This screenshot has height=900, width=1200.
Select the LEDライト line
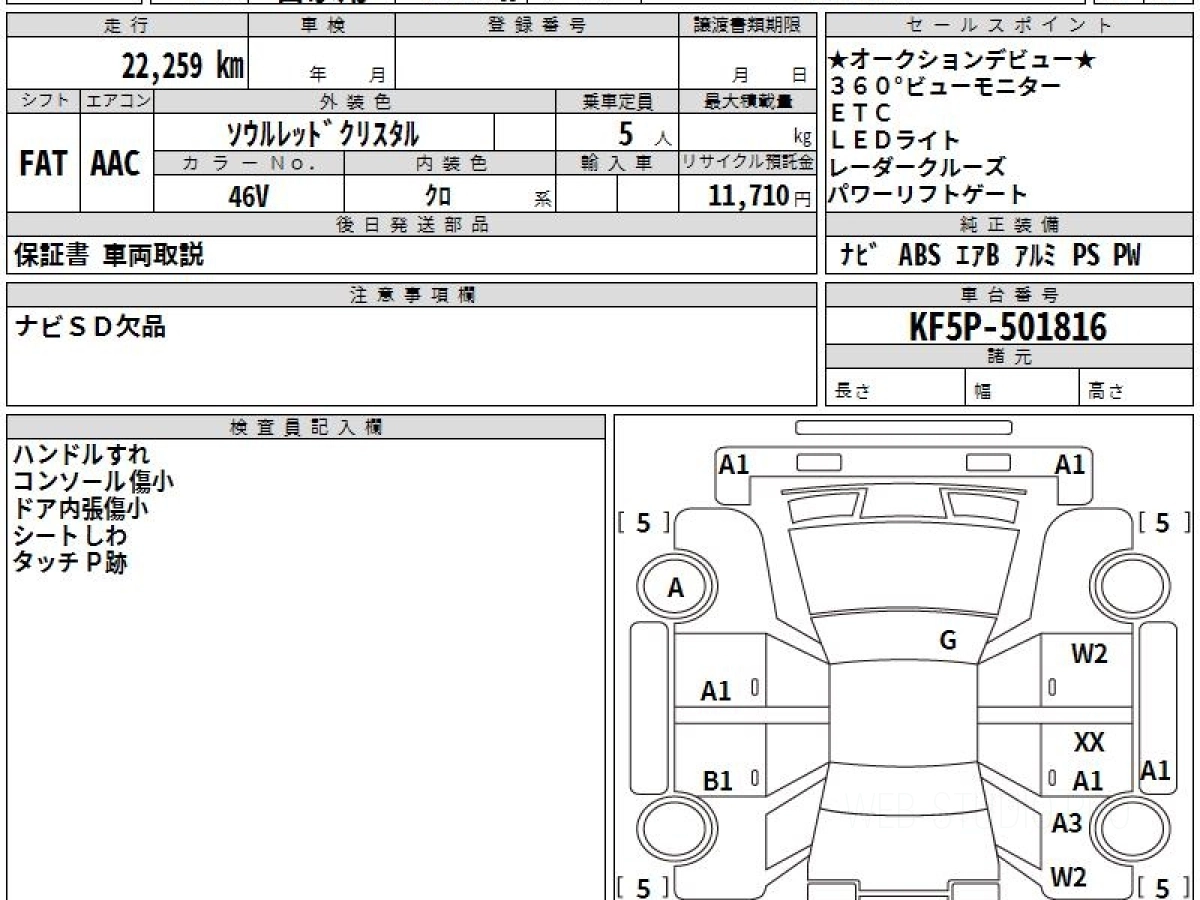895,140
